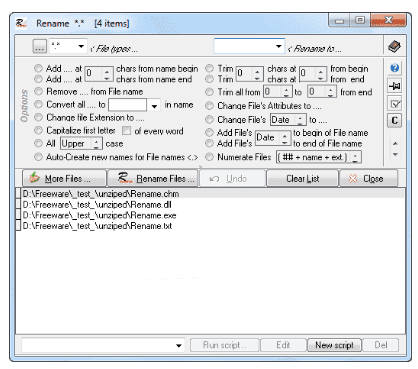Click the Edit script button
This screenshot has height=369, width=418.
pyautogui.click(x=283, y=345)
